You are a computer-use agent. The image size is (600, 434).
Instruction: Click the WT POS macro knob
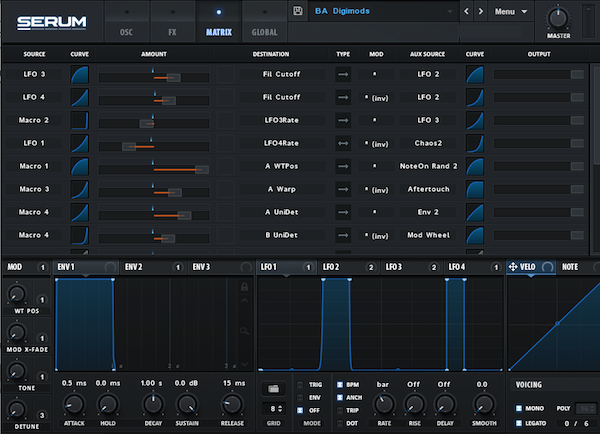click(16, 294)
